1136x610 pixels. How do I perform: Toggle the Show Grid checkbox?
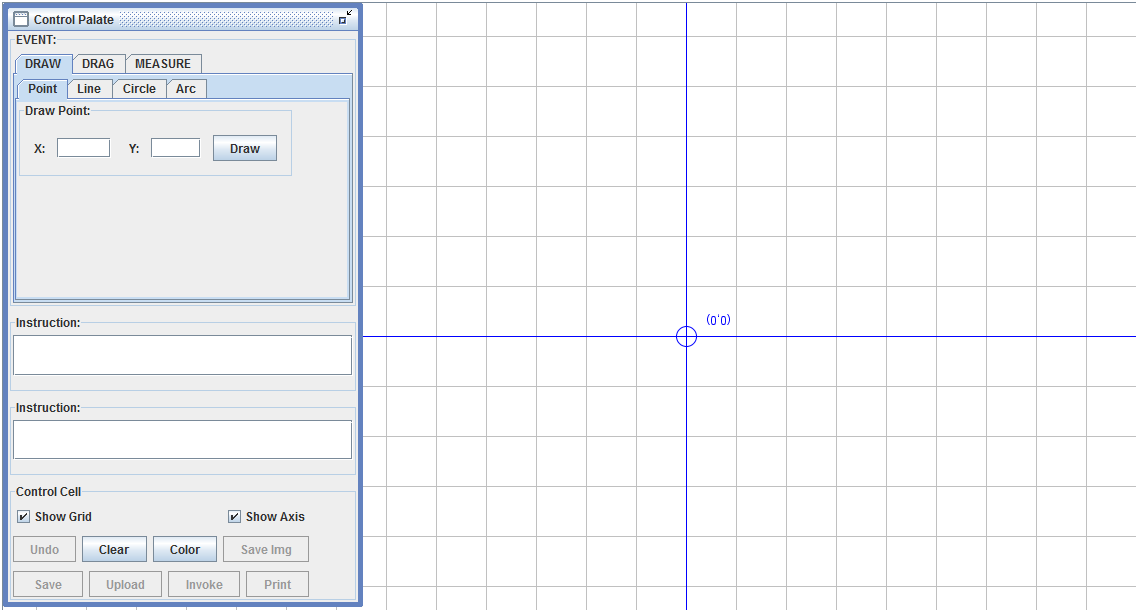[24, 517]
